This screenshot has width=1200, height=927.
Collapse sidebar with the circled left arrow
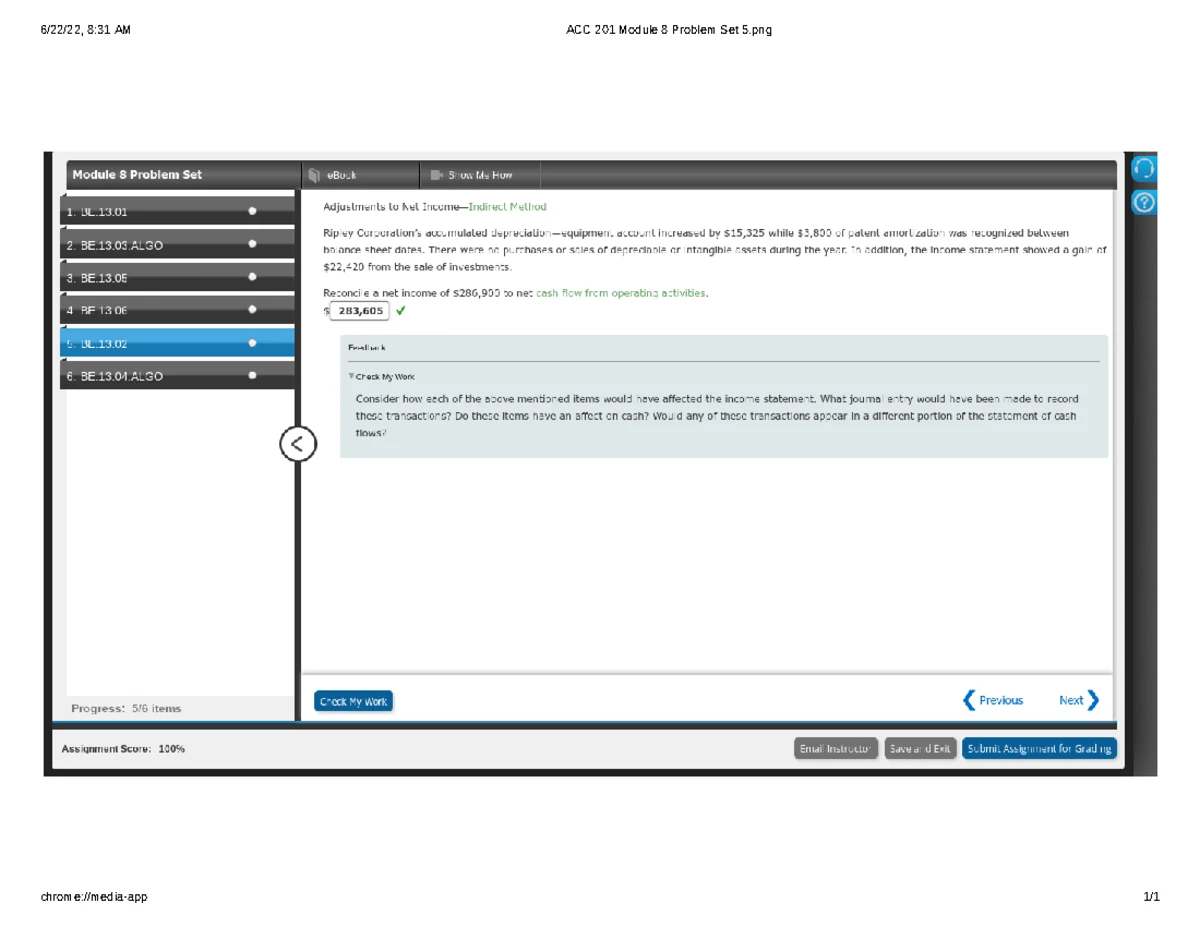298,444
